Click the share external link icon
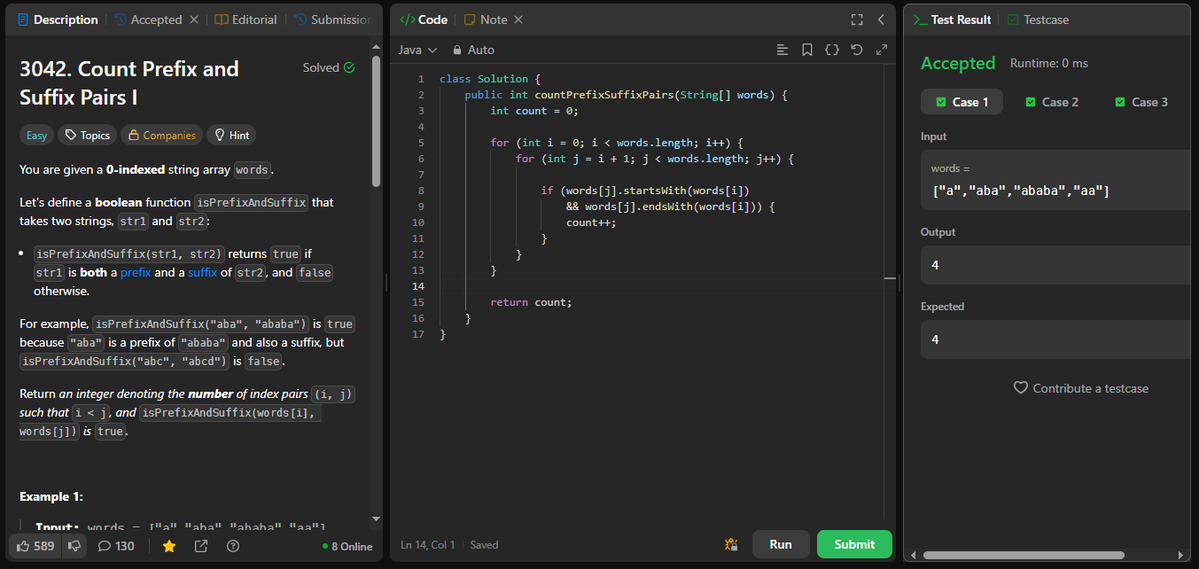The height and width of the screenshot is (569, 1199). (201, 546)
